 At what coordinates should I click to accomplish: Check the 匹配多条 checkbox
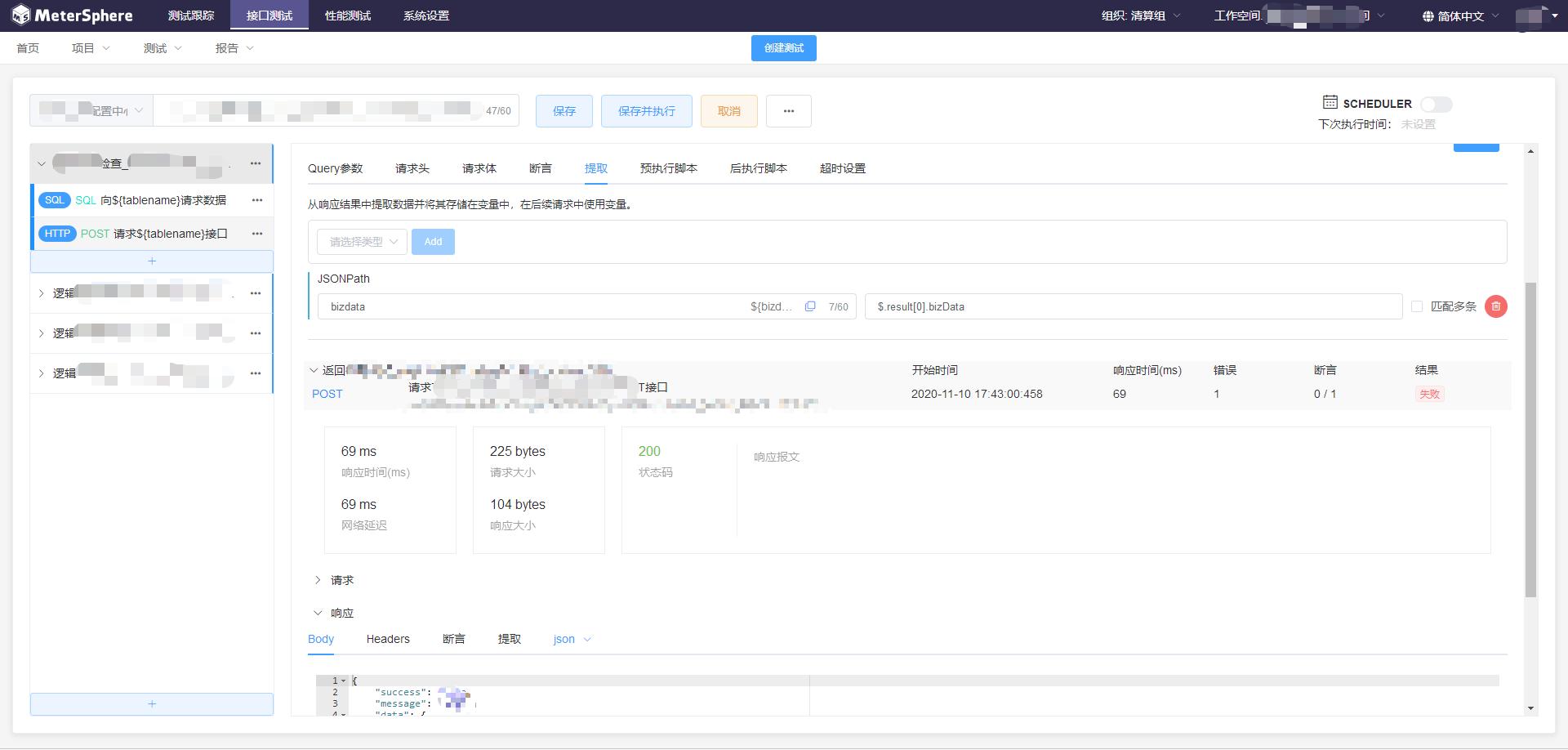click(x=1417, y=306)
